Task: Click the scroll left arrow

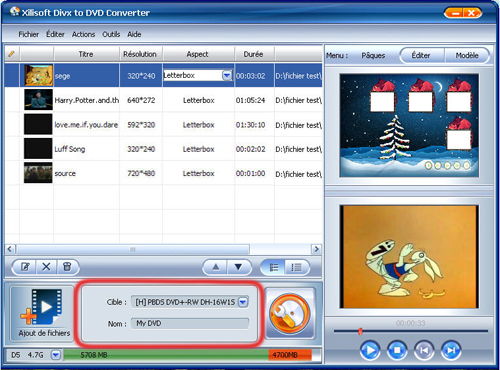Action: [10, 249]
